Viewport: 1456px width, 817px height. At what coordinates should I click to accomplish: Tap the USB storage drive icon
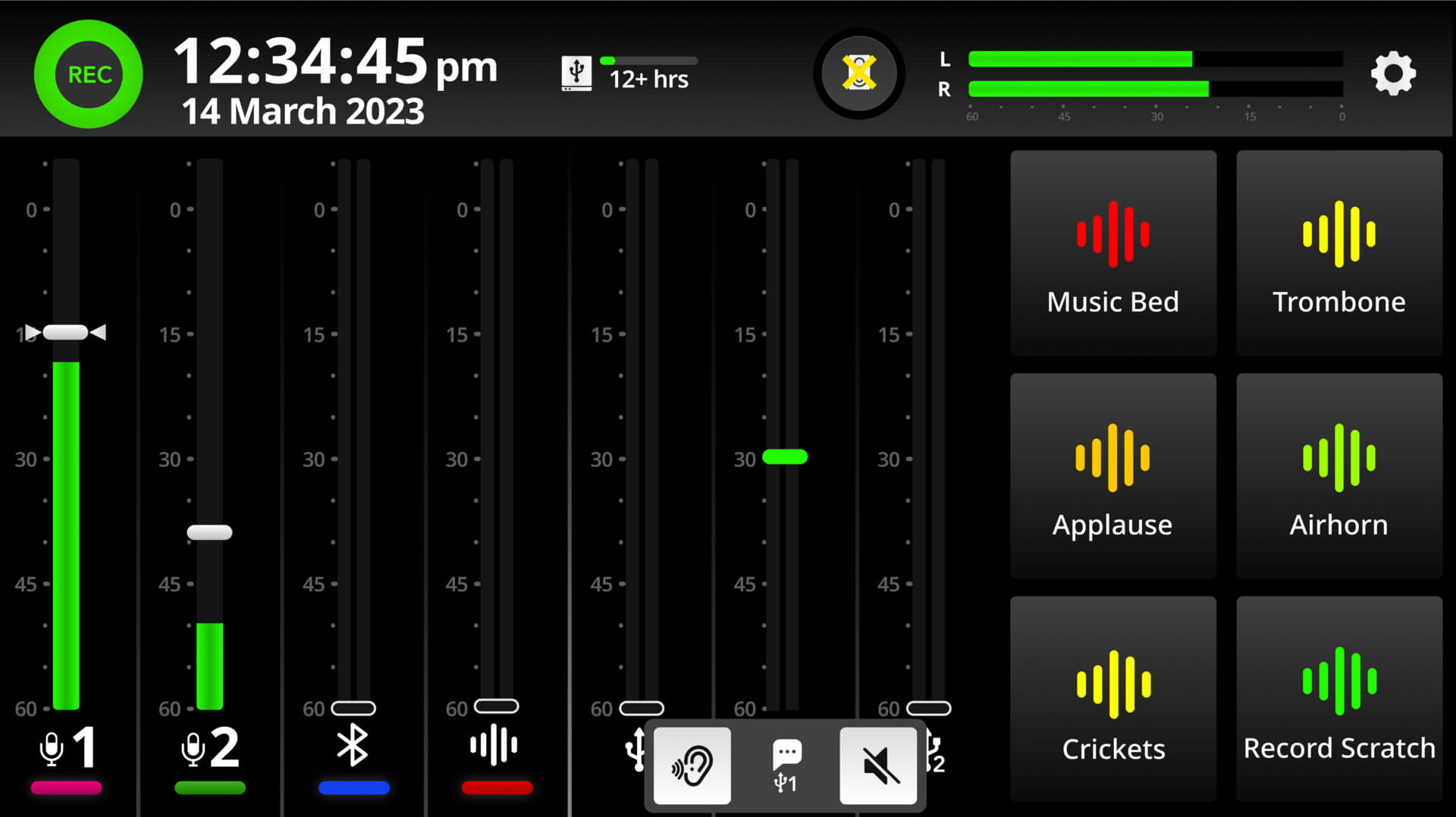(576, 74)
